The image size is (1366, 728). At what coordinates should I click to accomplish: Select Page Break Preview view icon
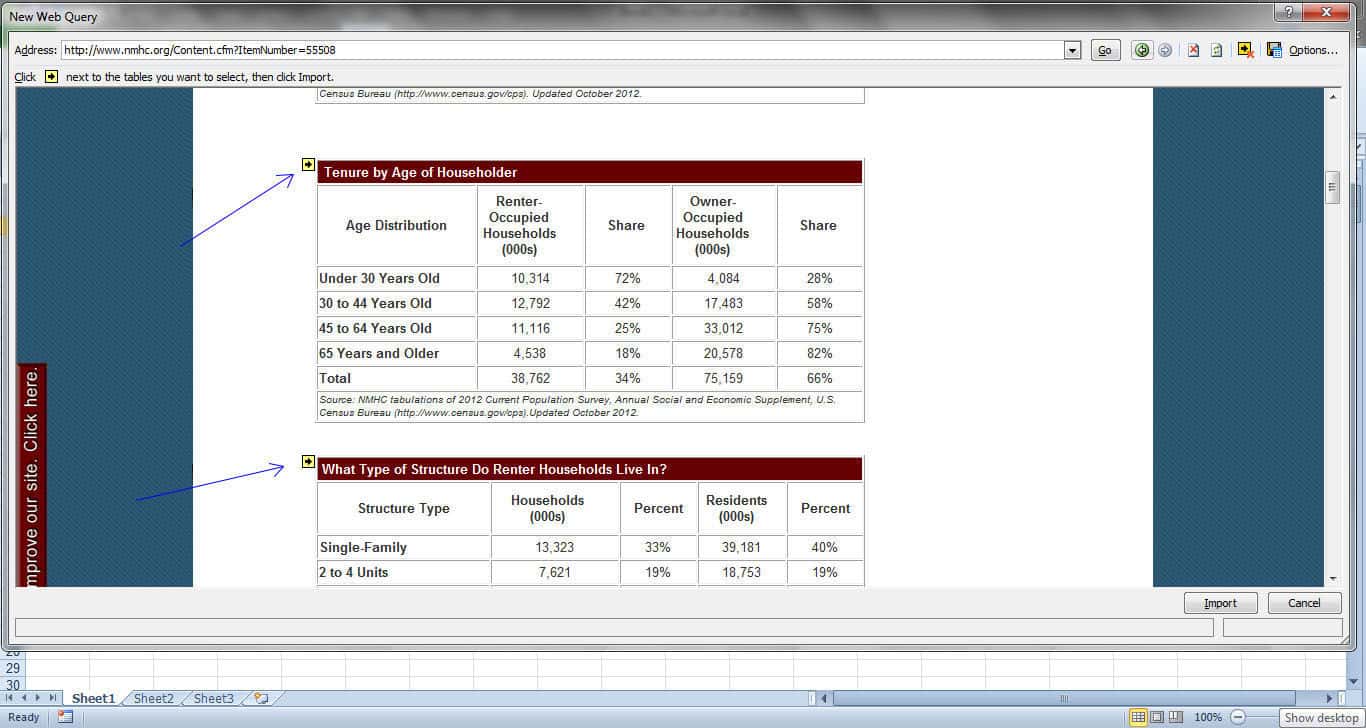pos(1176,717)
